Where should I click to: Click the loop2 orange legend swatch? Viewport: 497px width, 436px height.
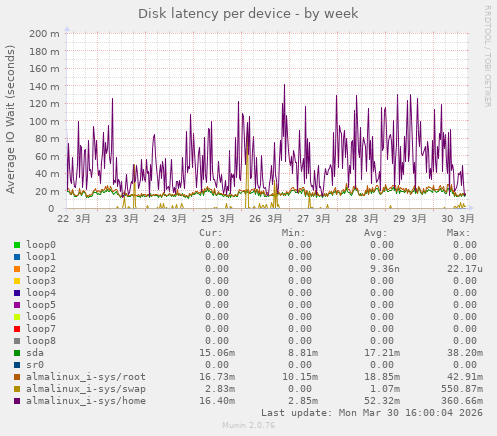tap(17, 269)
